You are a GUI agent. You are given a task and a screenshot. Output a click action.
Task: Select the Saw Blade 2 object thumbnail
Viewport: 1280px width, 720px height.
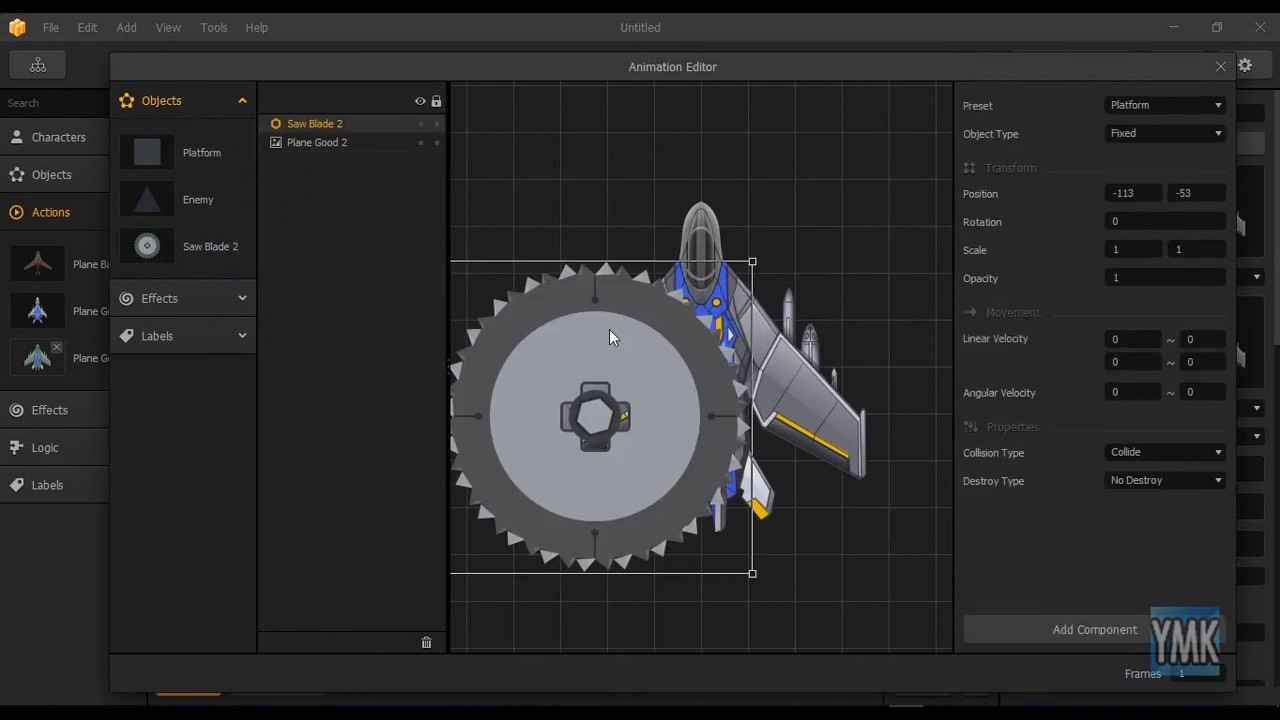pyautogui.click(x=147, y=246)
